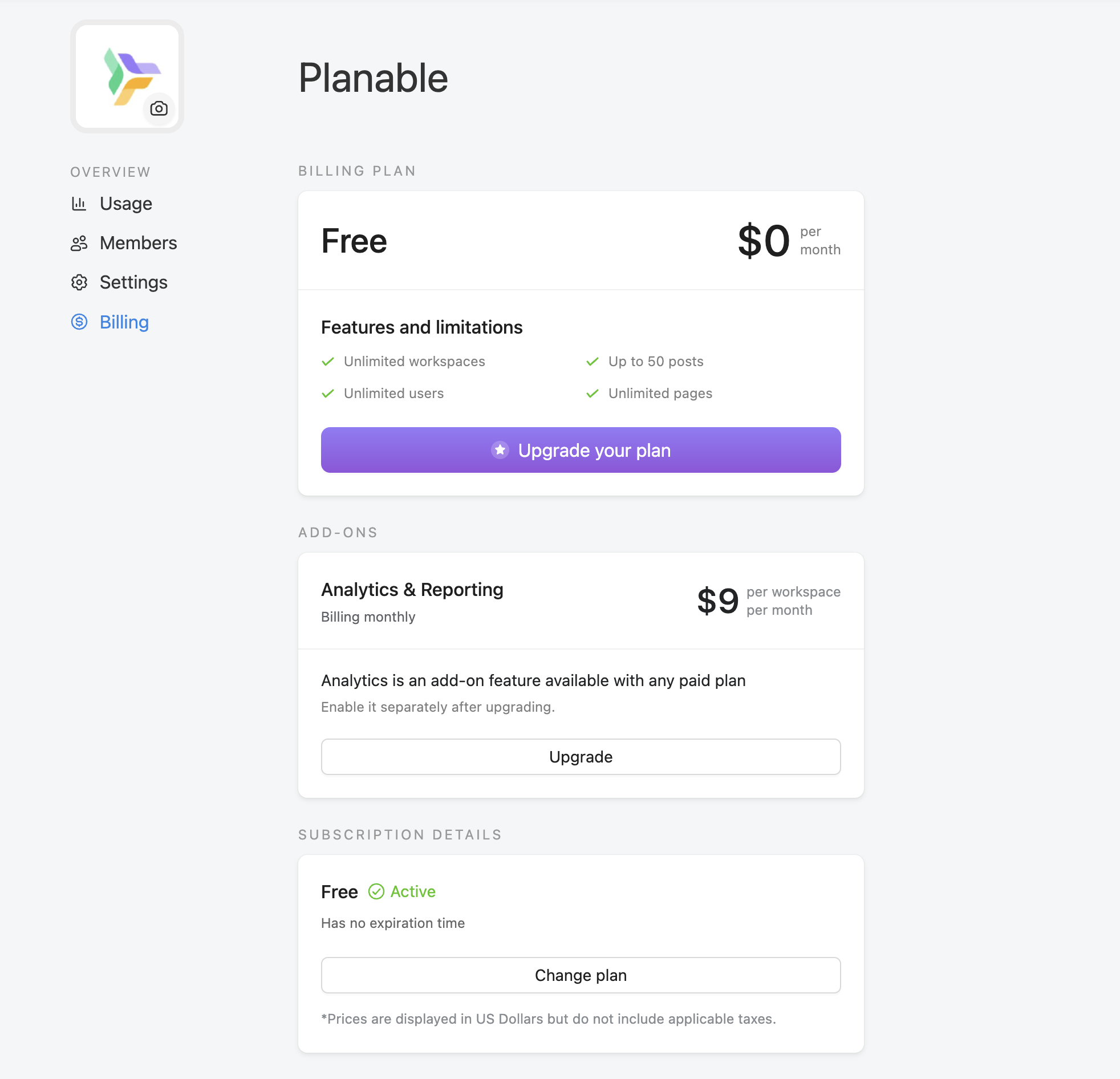Click the green Active status check icon
This screenshot has width=1120, height=1079.
[x=376, y=891]
